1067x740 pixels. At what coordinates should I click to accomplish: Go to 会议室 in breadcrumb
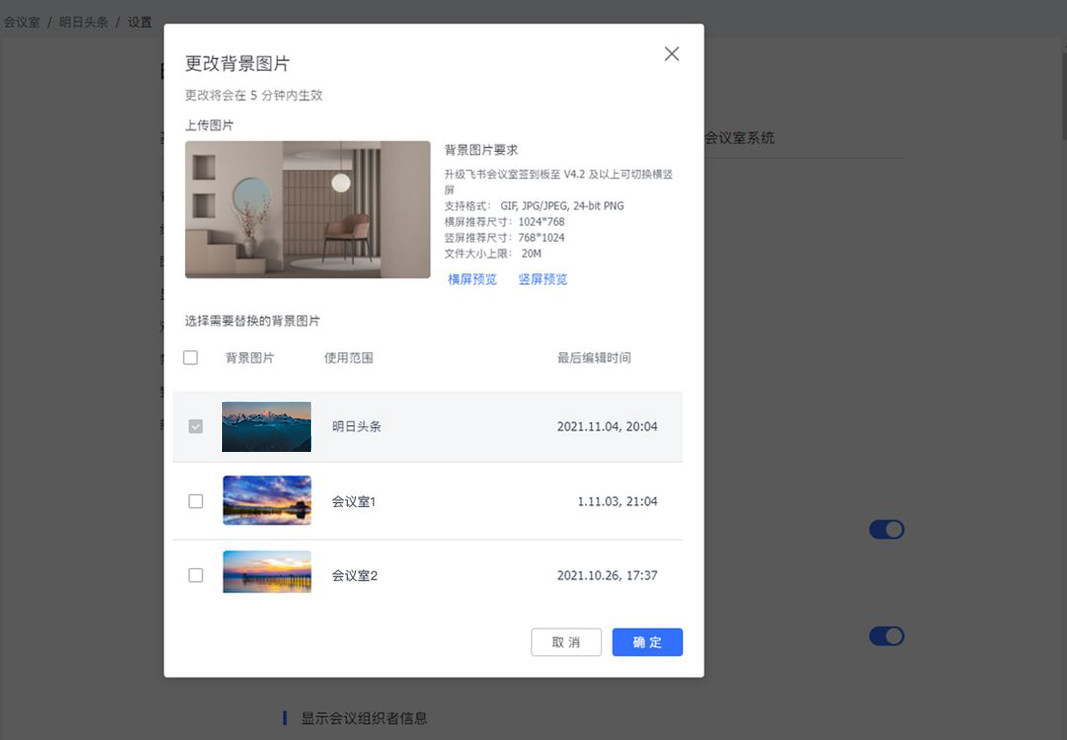coord(21,22)
